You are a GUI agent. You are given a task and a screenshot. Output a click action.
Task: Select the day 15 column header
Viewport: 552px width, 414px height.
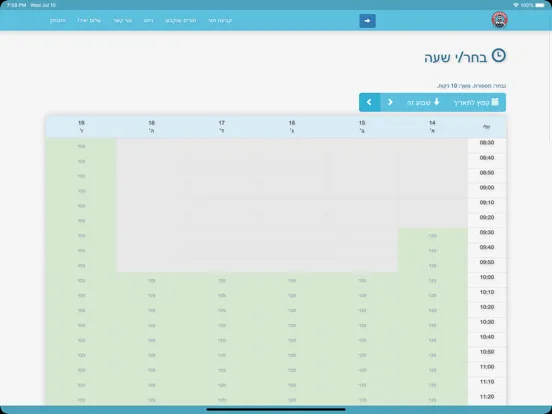362,126
